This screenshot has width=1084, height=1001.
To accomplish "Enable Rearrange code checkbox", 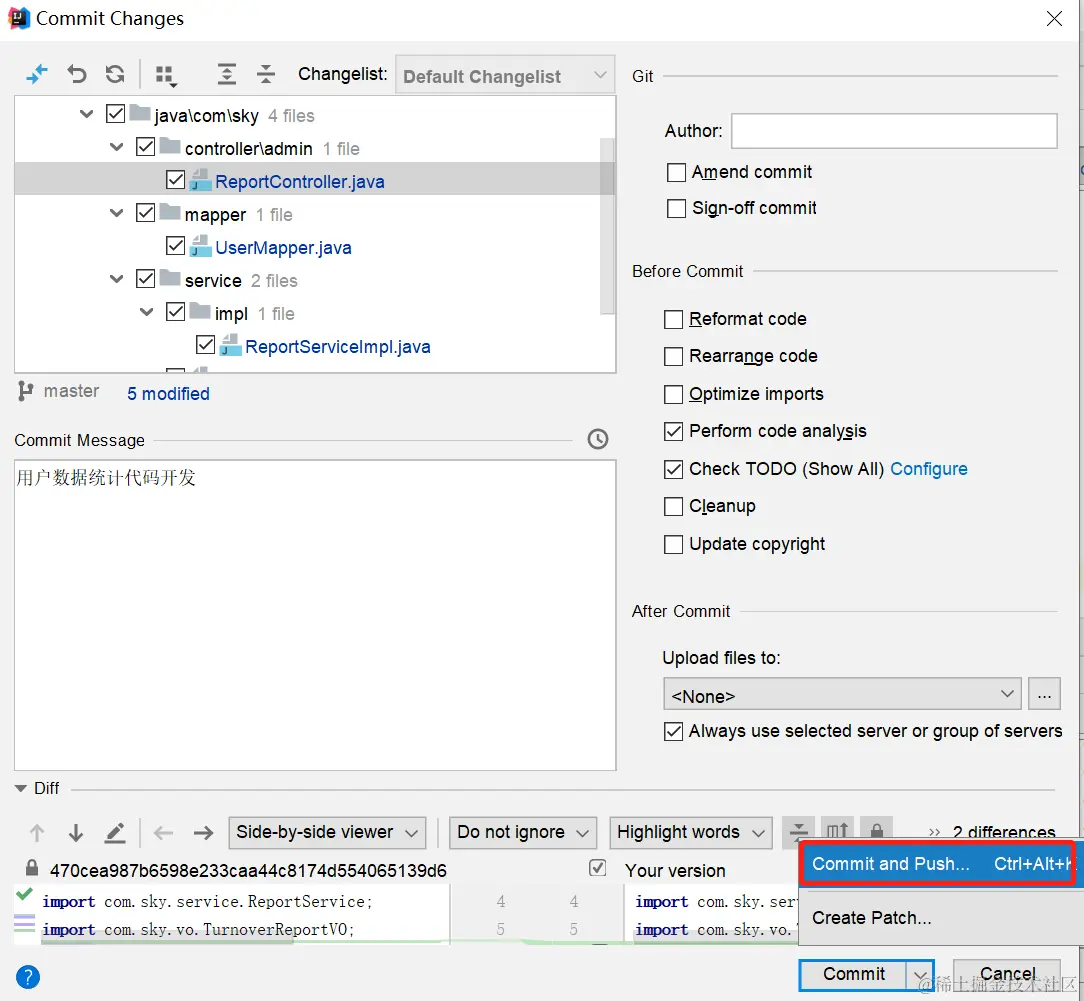I will point(673,357).
